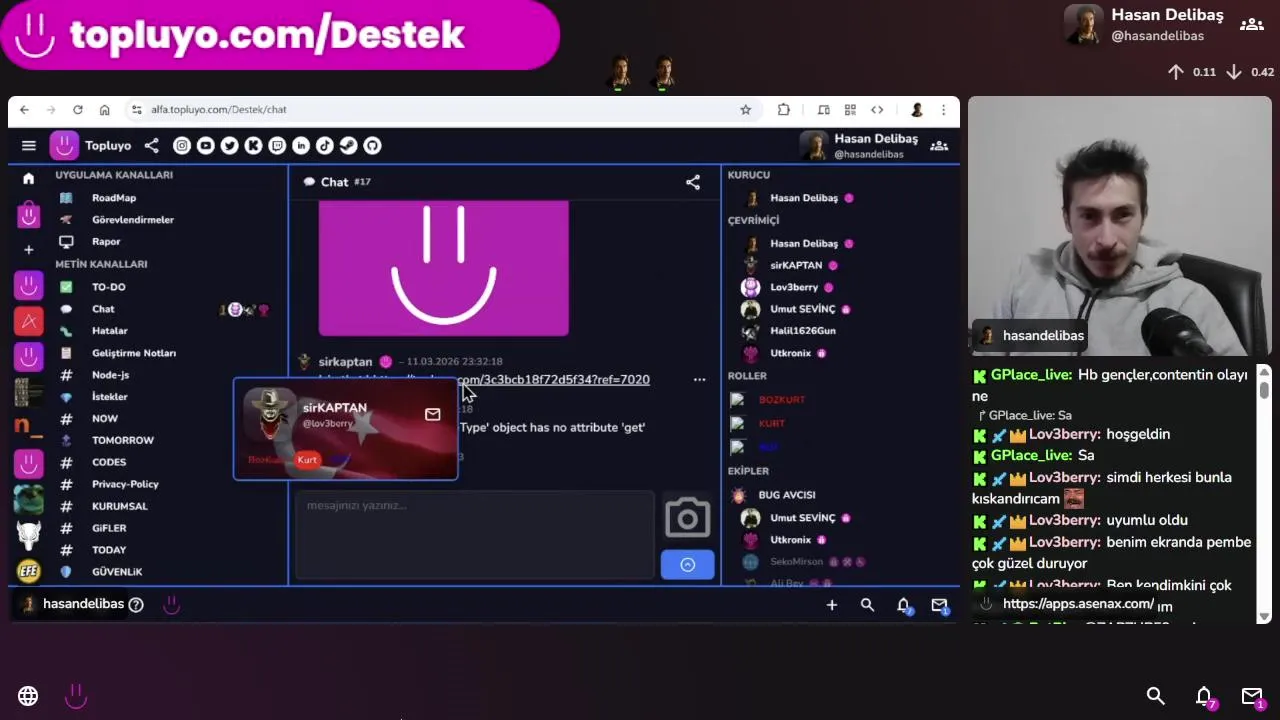Open the red A server icon
The height and width of the screenshot is (720, 1280).
28,321
